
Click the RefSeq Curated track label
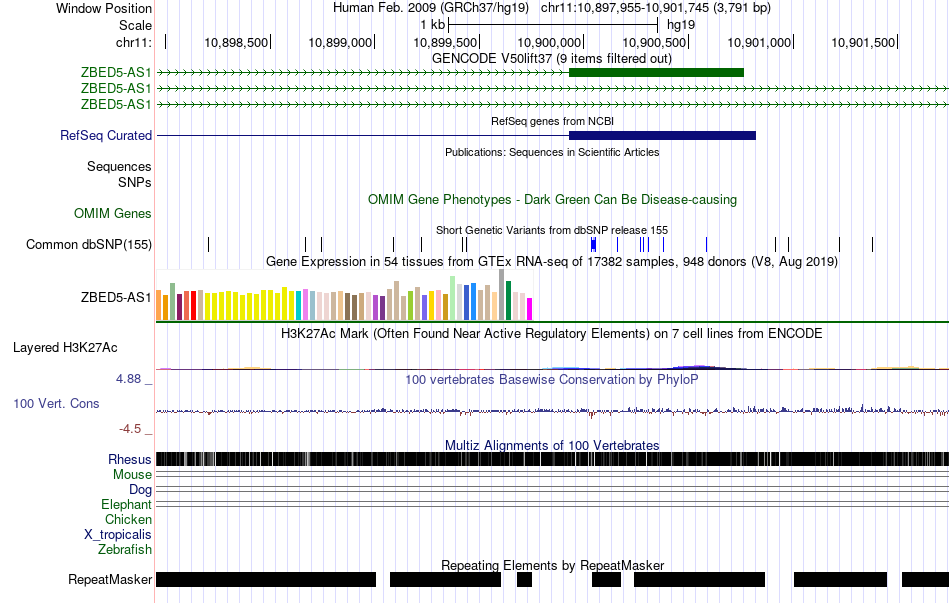pyautogui.click(x=106, y=135)
